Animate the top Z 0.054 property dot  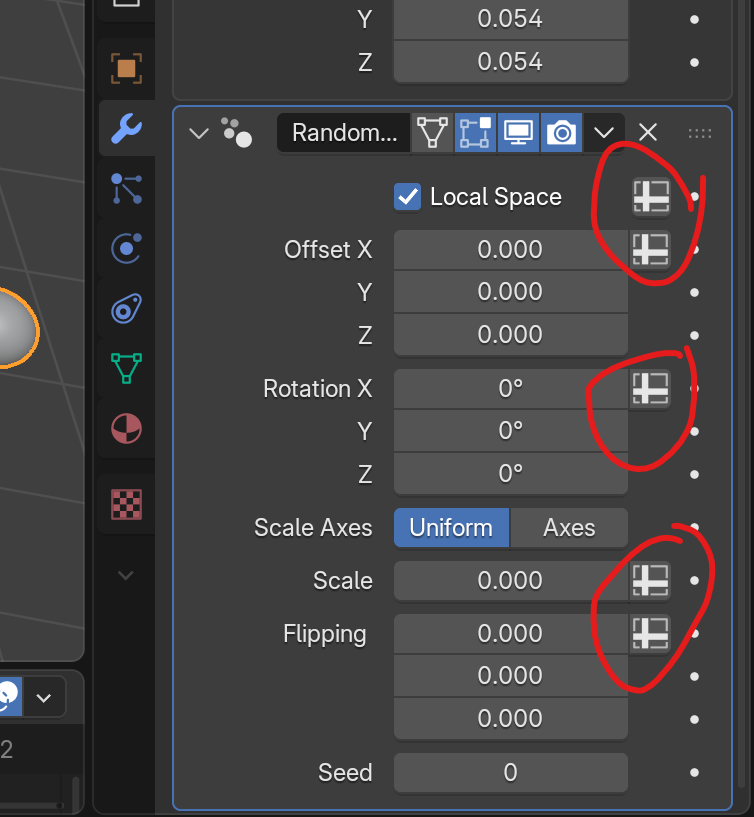pyautogui.click(x=695, y=63)
